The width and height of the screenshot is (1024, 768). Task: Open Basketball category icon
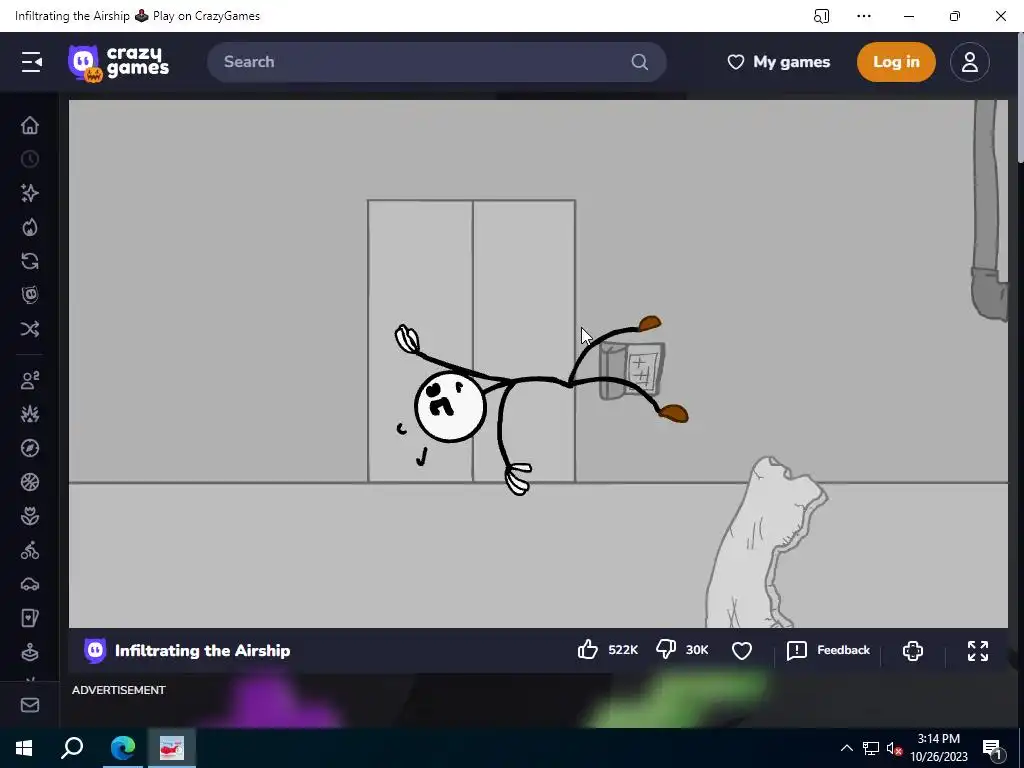(29, 482)
